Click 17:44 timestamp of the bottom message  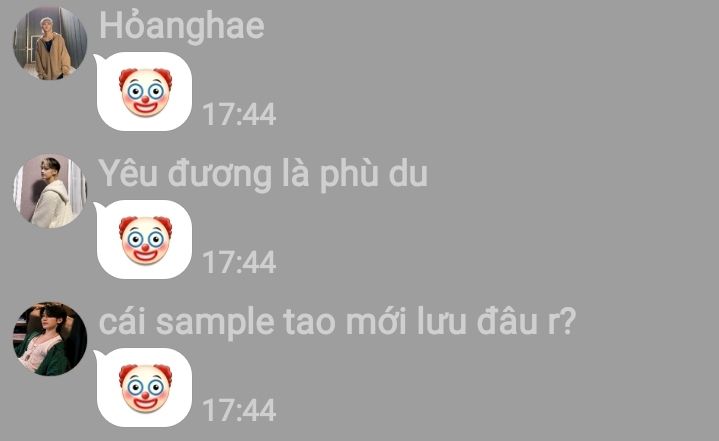239,410
